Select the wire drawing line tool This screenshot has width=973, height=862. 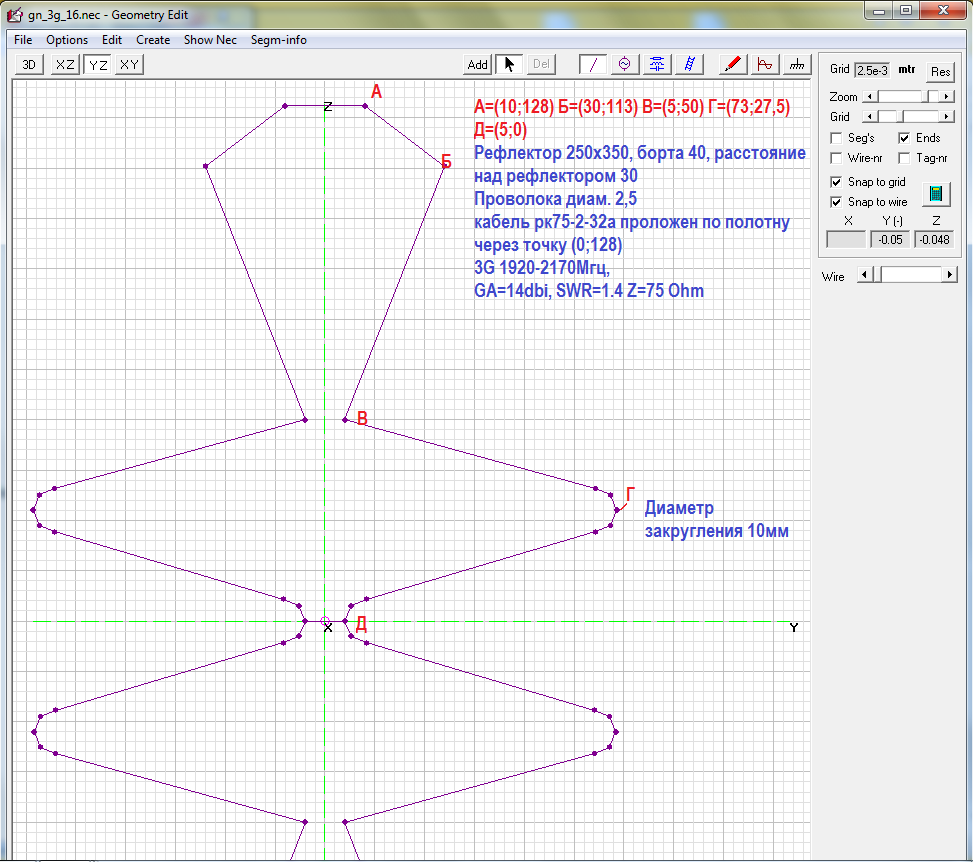pos(593,64)
